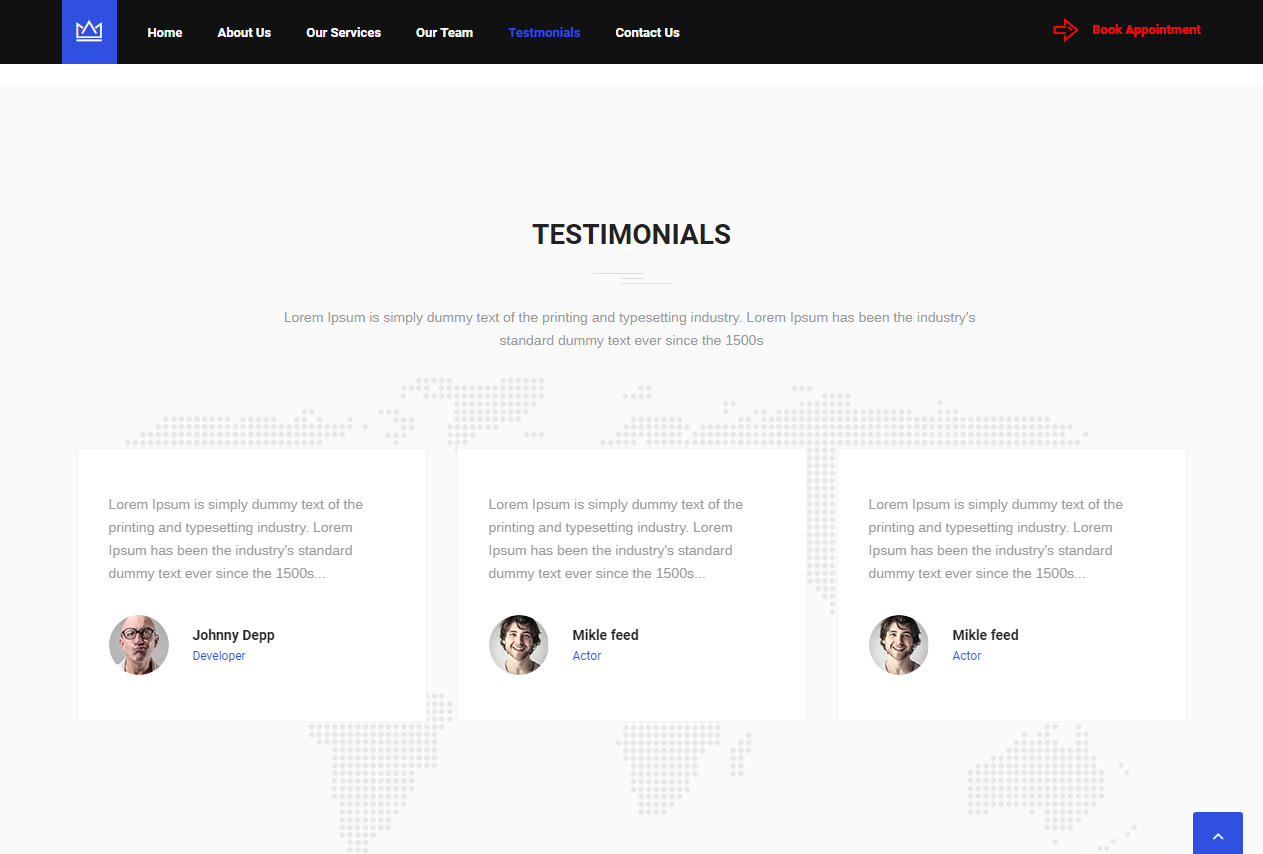Click the testimonial text in Johnny Depp's card
Viewport: 1263px width, 854px height.
(236, 539)
